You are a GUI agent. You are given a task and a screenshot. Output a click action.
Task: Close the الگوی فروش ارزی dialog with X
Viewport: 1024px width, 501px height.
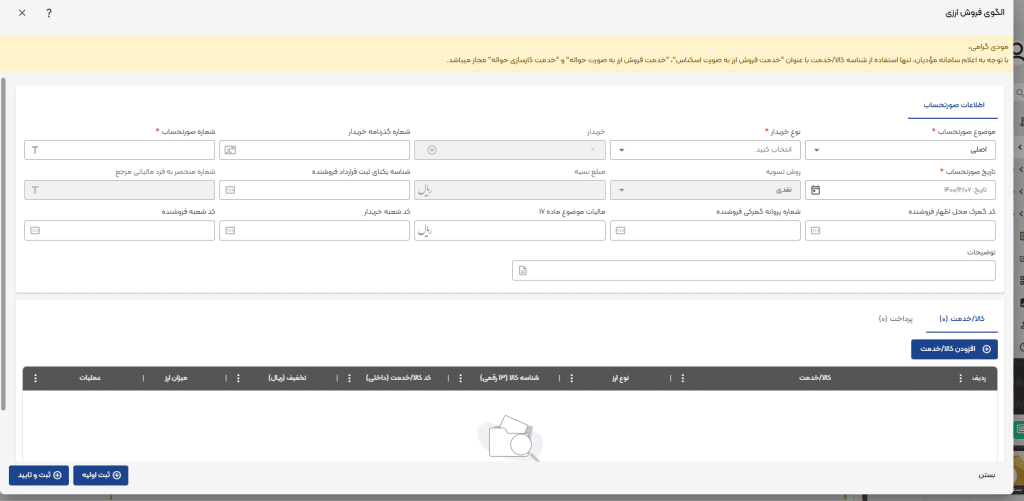point(22,14)
